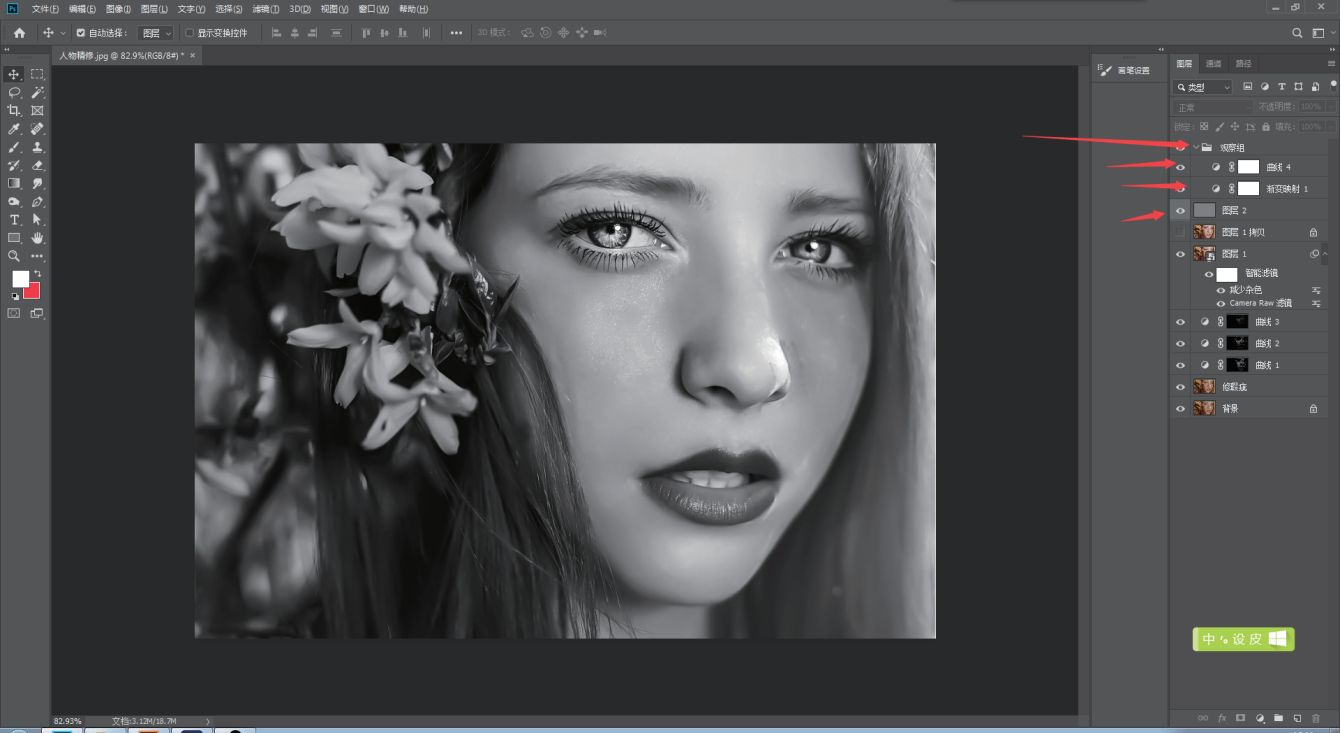Hide the 曲线 3 layer
The image size is (1341, 733).
tap(1180, 322)
